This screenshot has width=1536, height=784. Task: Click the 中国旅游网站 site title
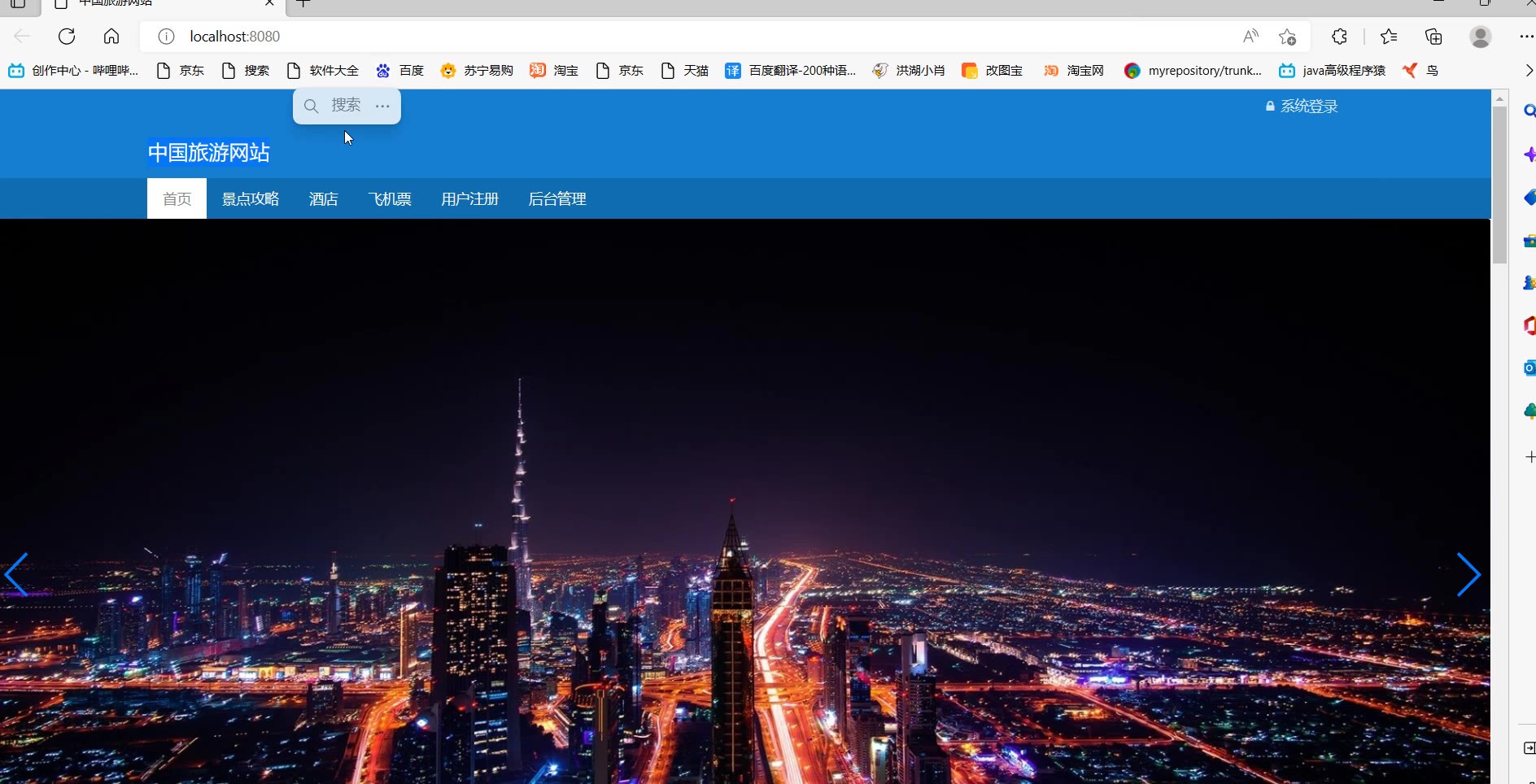coord(208,153)
